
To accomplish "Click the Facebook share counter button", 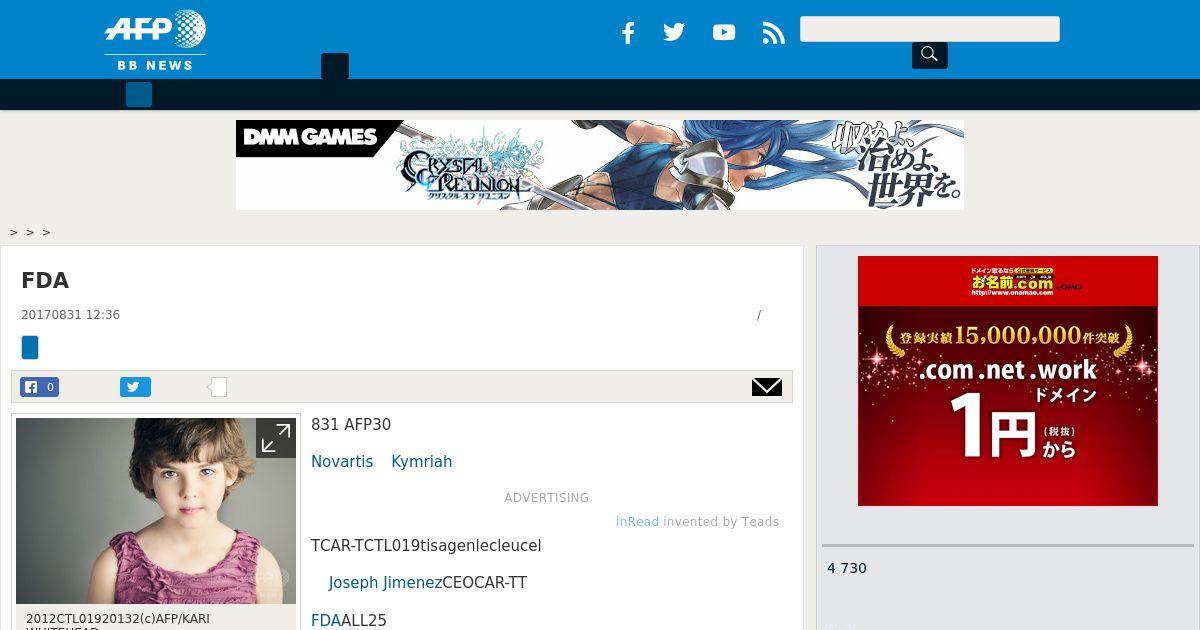I will (40, 387).
